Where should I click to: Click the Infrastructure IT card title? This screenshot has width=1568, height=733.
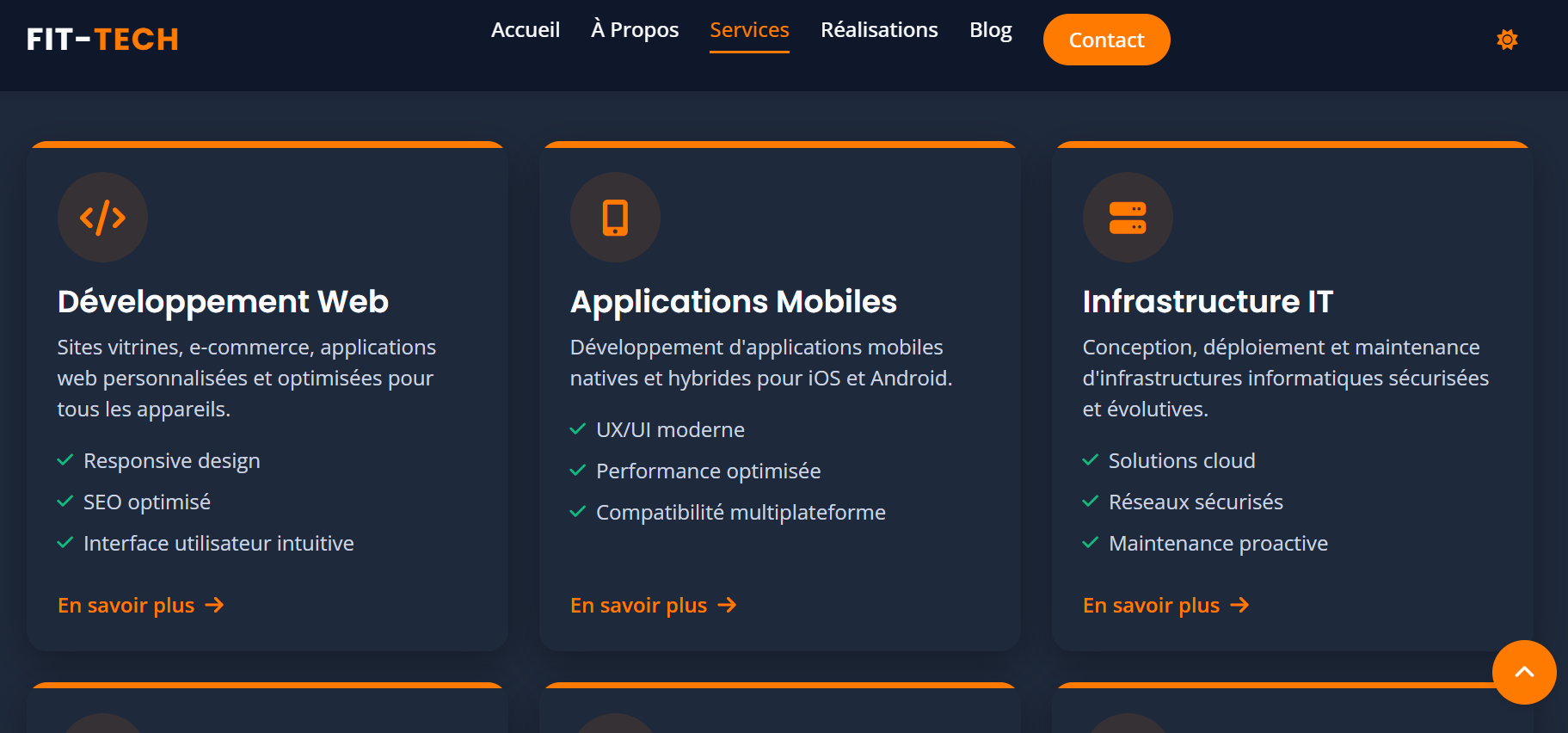pos(1208,302)
